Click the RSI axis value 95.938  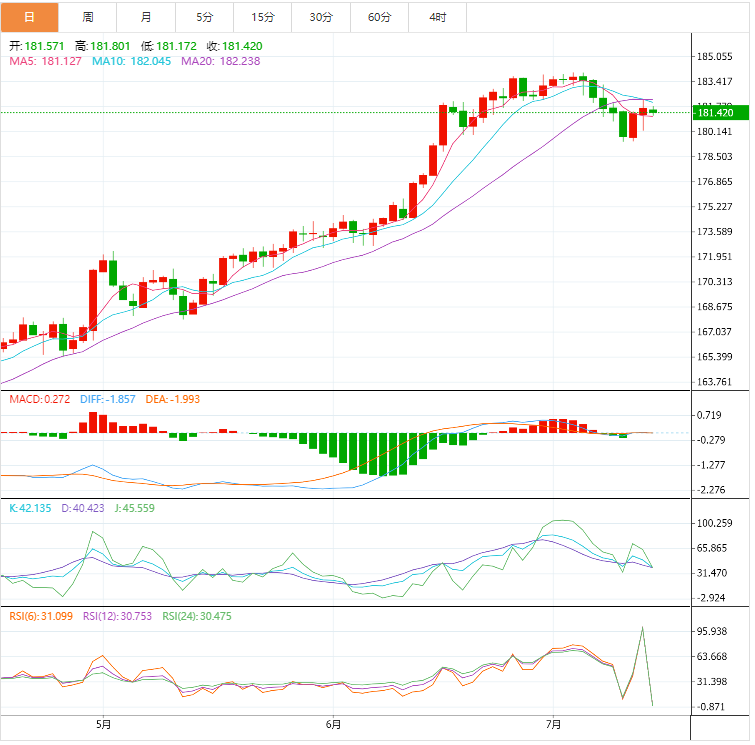point(712,632)
